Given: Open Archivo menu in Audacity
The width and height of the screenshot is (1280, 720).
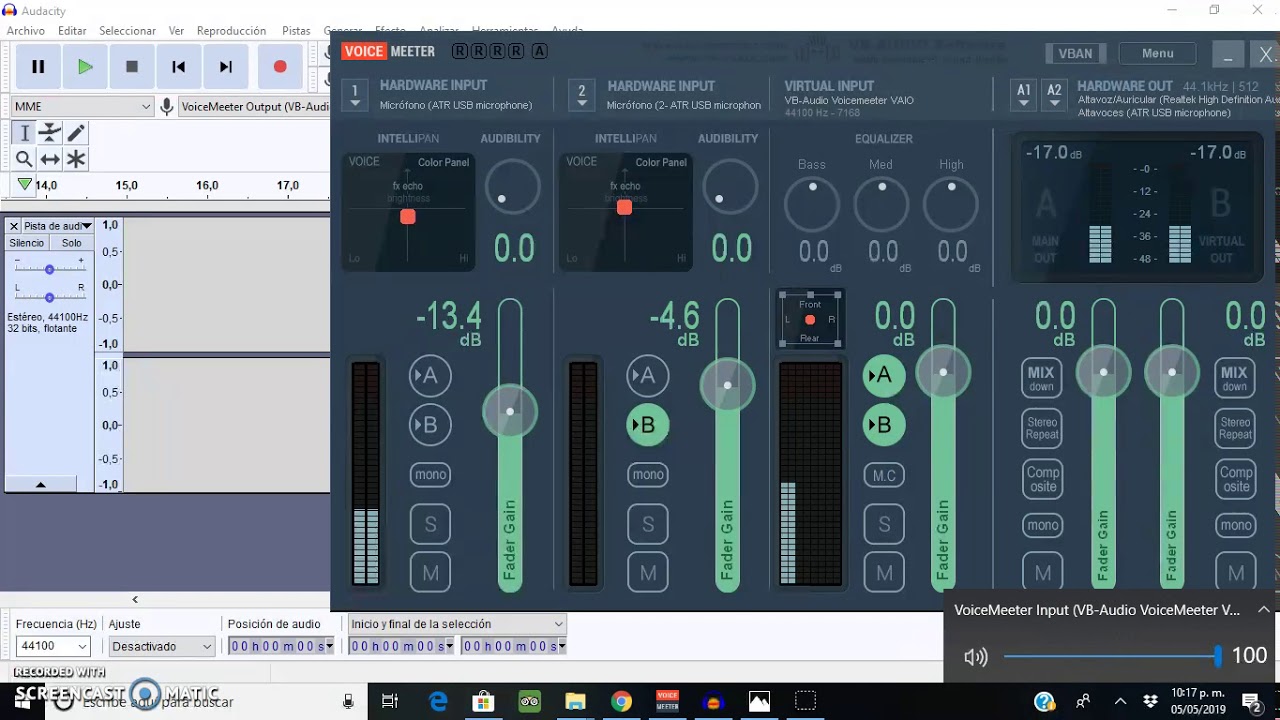Looking at the screenshot, I should [26, 31].
